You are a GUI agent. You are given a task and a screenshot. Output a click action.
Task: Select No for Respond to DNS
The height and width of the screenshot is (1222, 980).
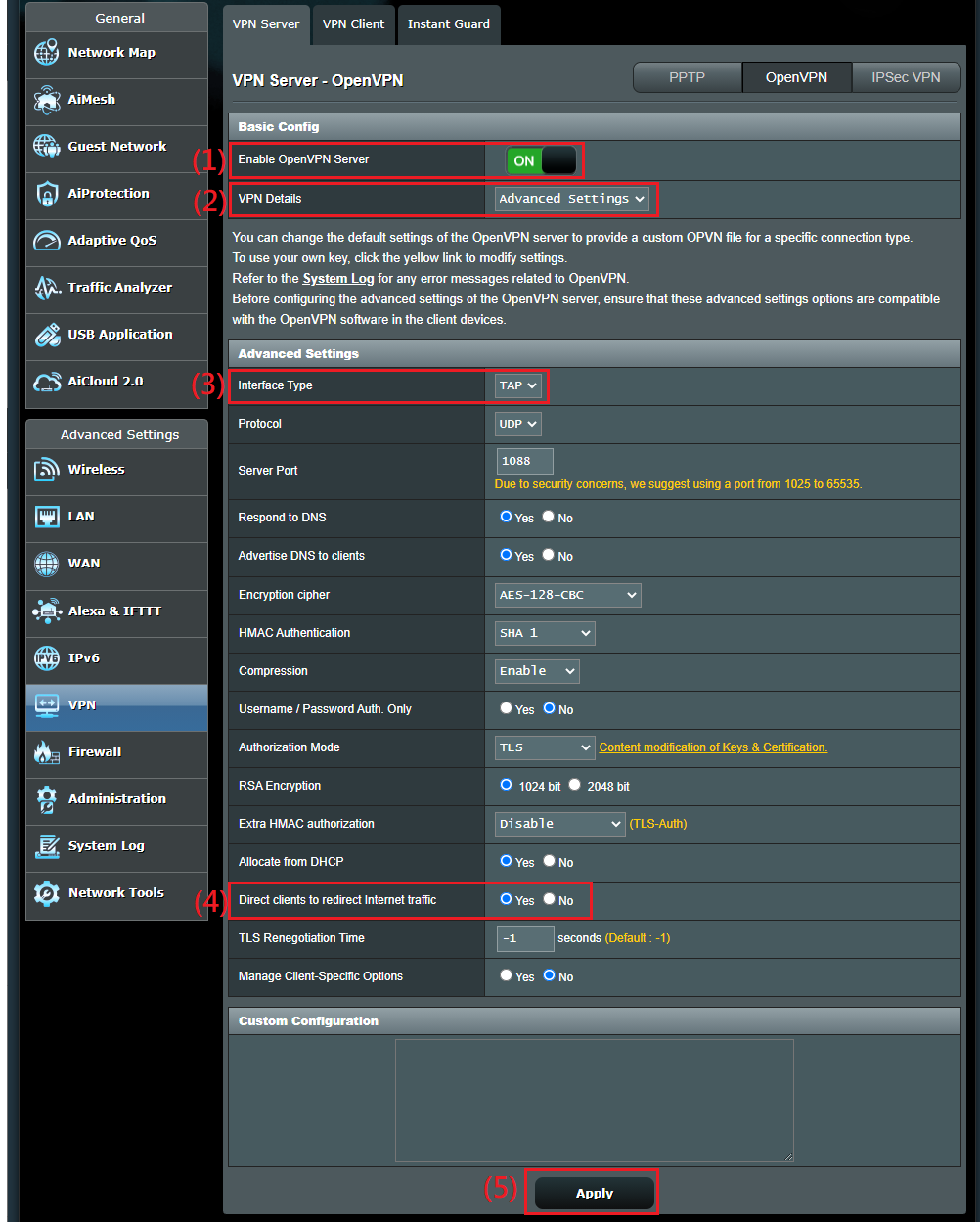[x=549, y=517]
